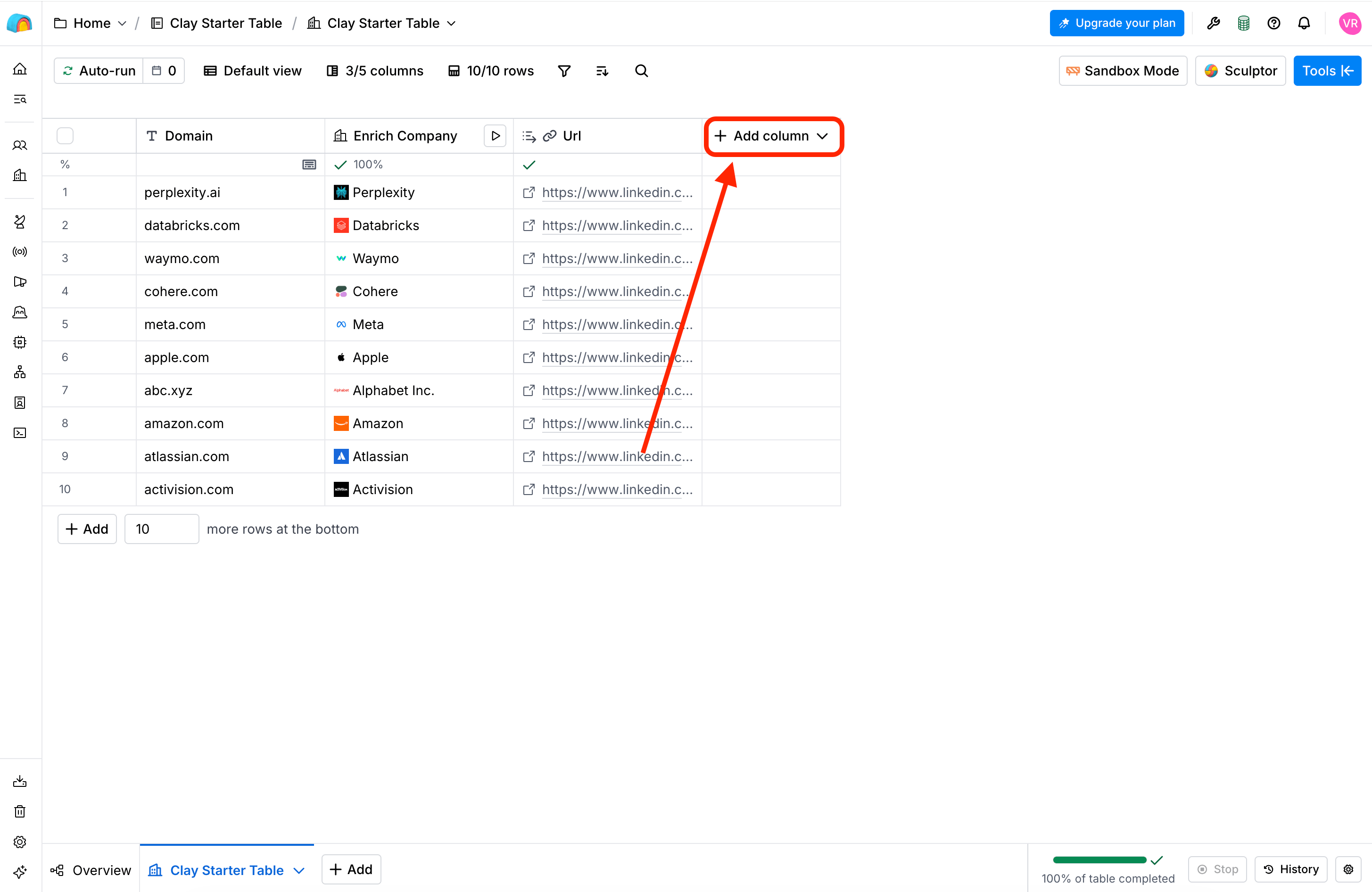This screenshot has width=1372, height=892.
Task: Open the list search icon in the sidebar
Action: (20, 99)
